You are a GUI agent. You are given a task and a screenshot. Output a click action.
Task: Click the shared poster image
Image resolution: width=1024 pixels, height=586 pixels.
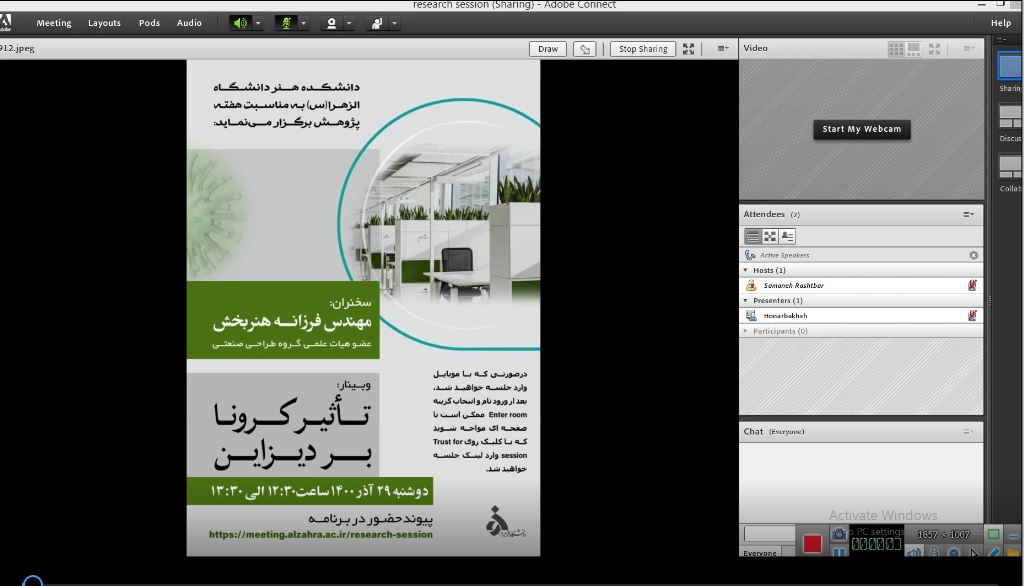click(x=363, y=308)
